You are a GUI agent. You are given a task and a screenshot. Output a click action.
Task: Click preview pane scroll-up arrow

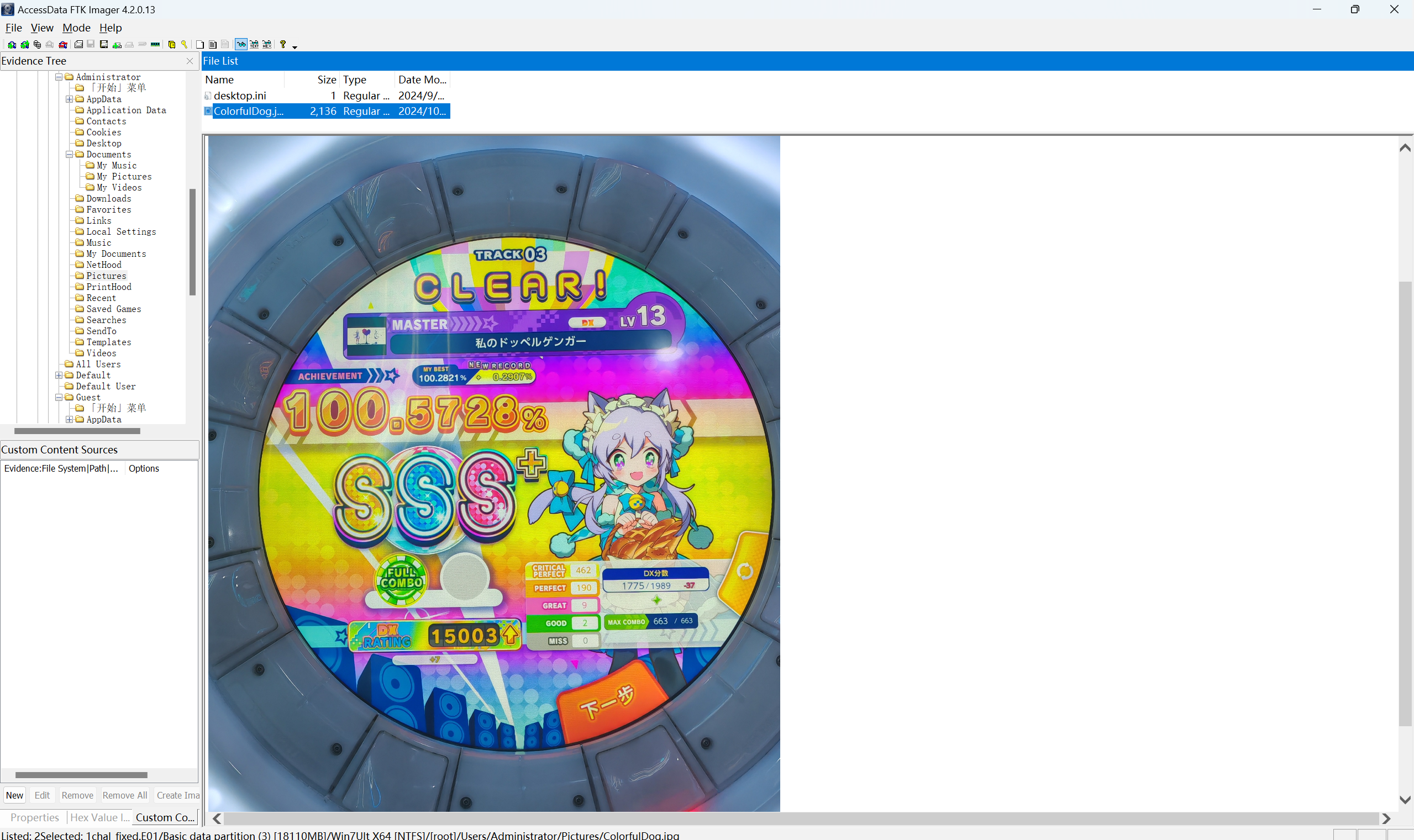pos(1405,149)
